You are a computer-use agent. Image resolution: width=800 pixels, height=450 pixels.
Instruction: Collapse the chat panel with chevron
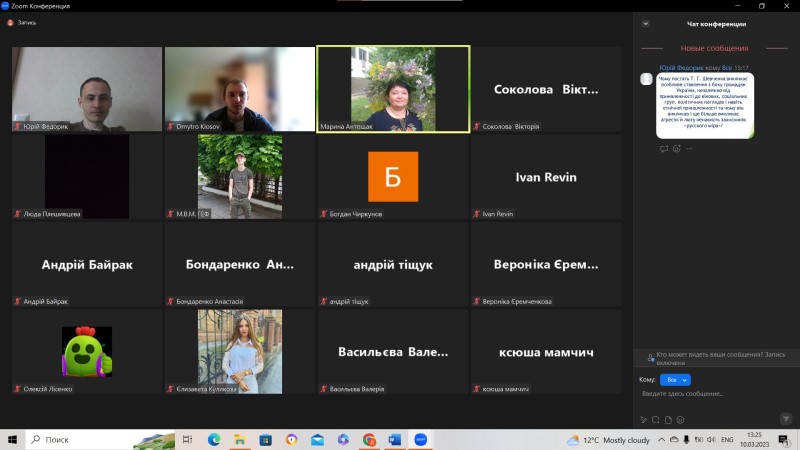[x=646, y=24]
